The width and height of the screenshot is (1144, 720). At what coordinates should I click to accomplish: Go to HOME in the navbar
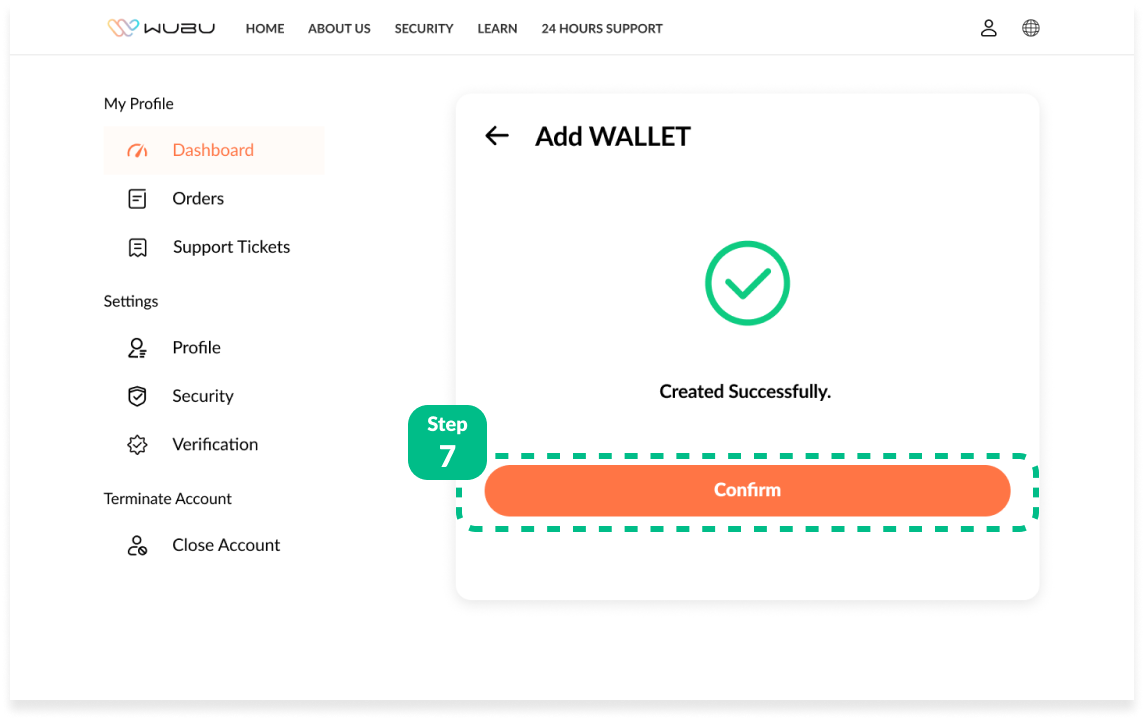(265, 29)
